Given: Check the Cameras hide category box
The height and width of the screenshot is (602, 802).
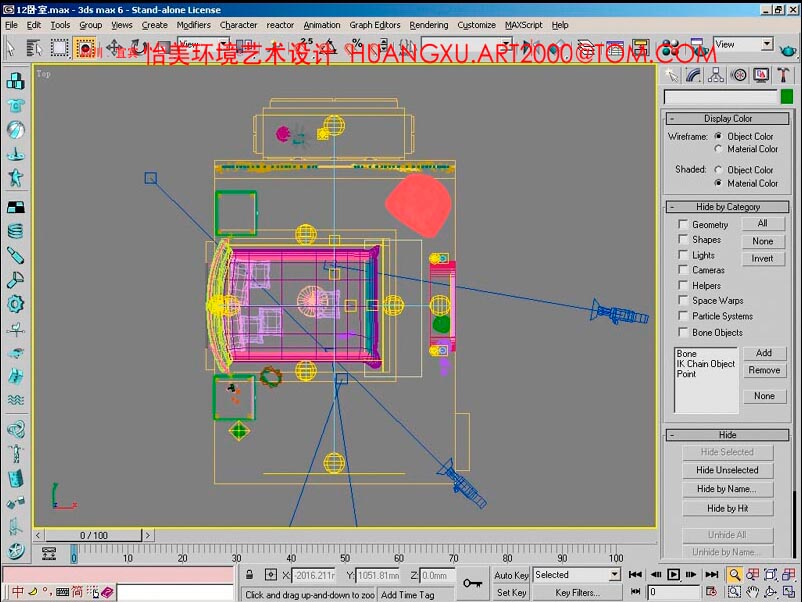Looking at the screenshot, I should pos(682,269).
